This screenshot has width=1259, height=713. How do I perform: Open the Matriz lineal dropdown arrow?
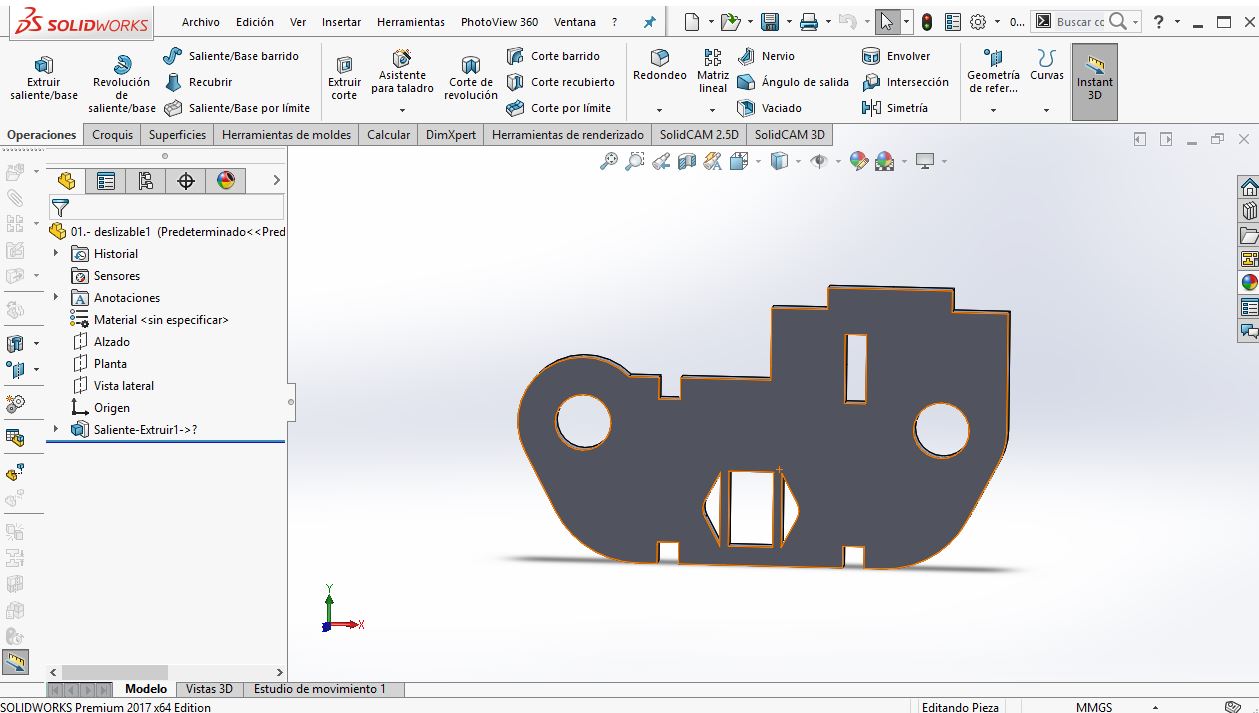[713, 110]
